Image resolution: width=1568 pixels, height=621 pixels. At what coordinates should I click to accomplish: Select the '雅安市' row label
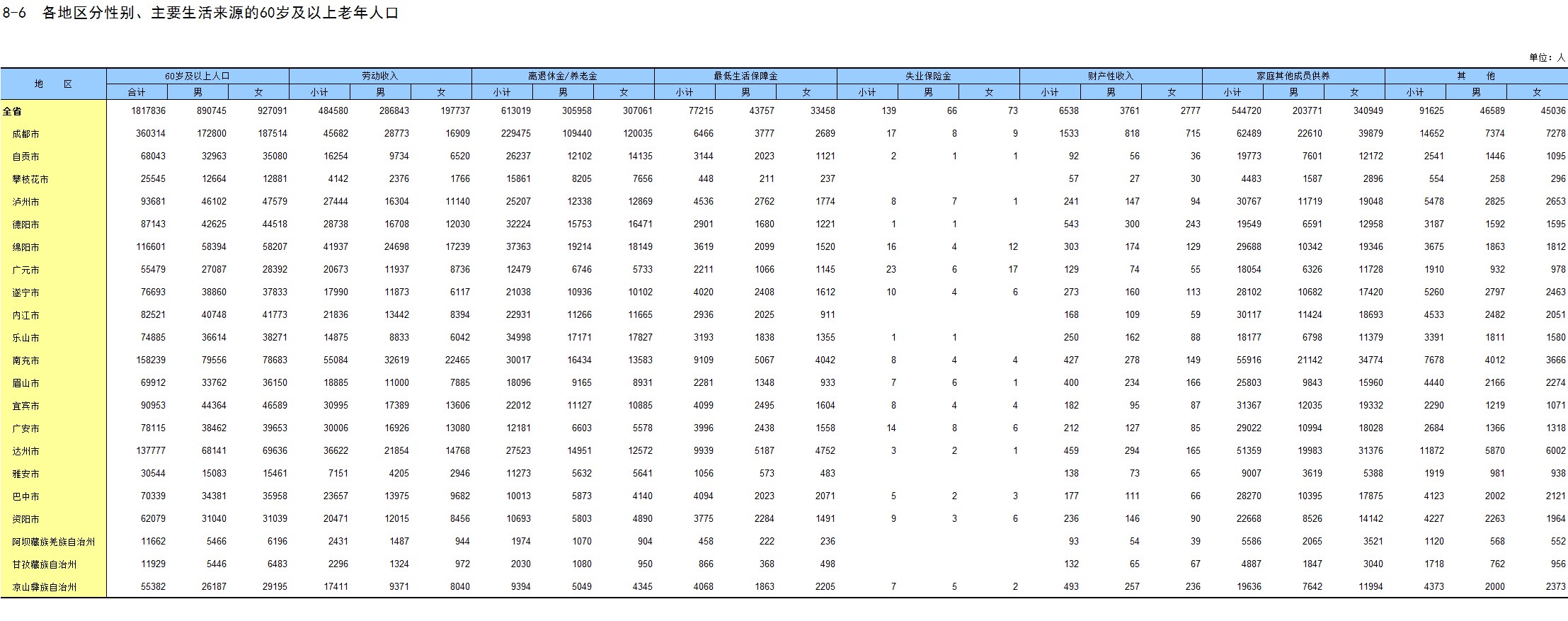point(25,474)
